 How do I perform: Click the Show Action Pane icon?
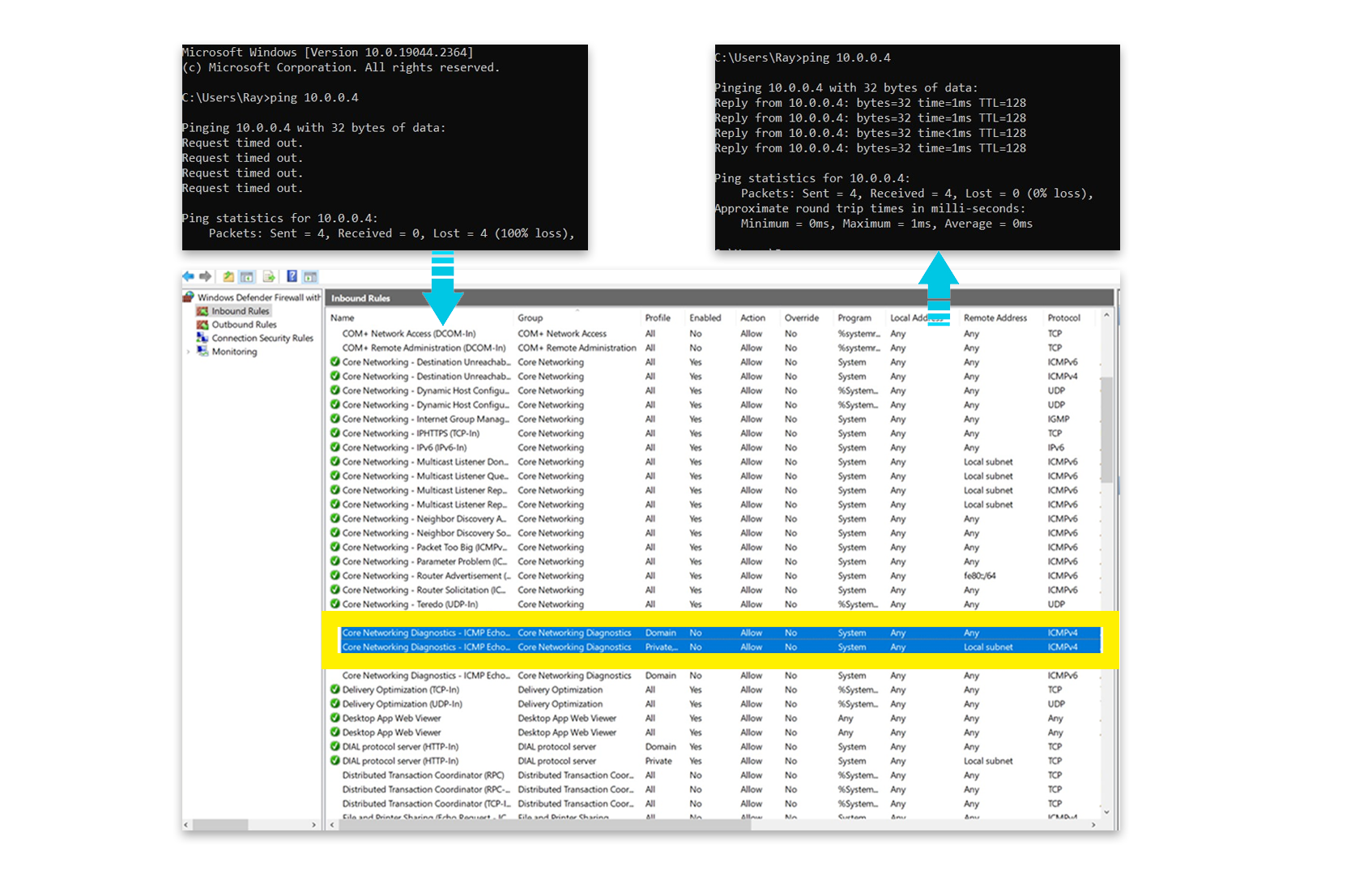[x=310, y=276]
